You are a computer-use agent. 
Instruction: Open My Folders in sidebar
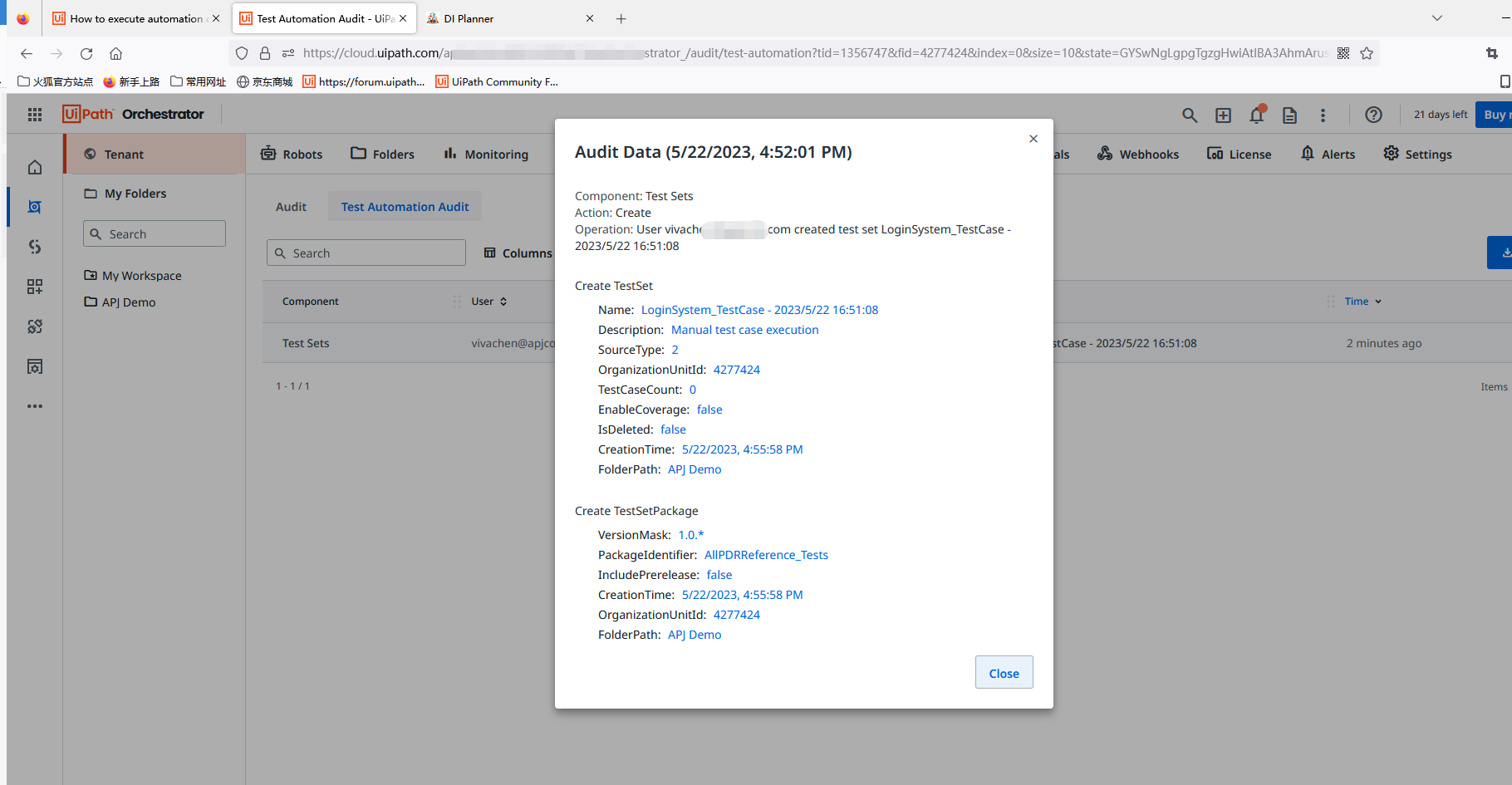coord(125,194)
